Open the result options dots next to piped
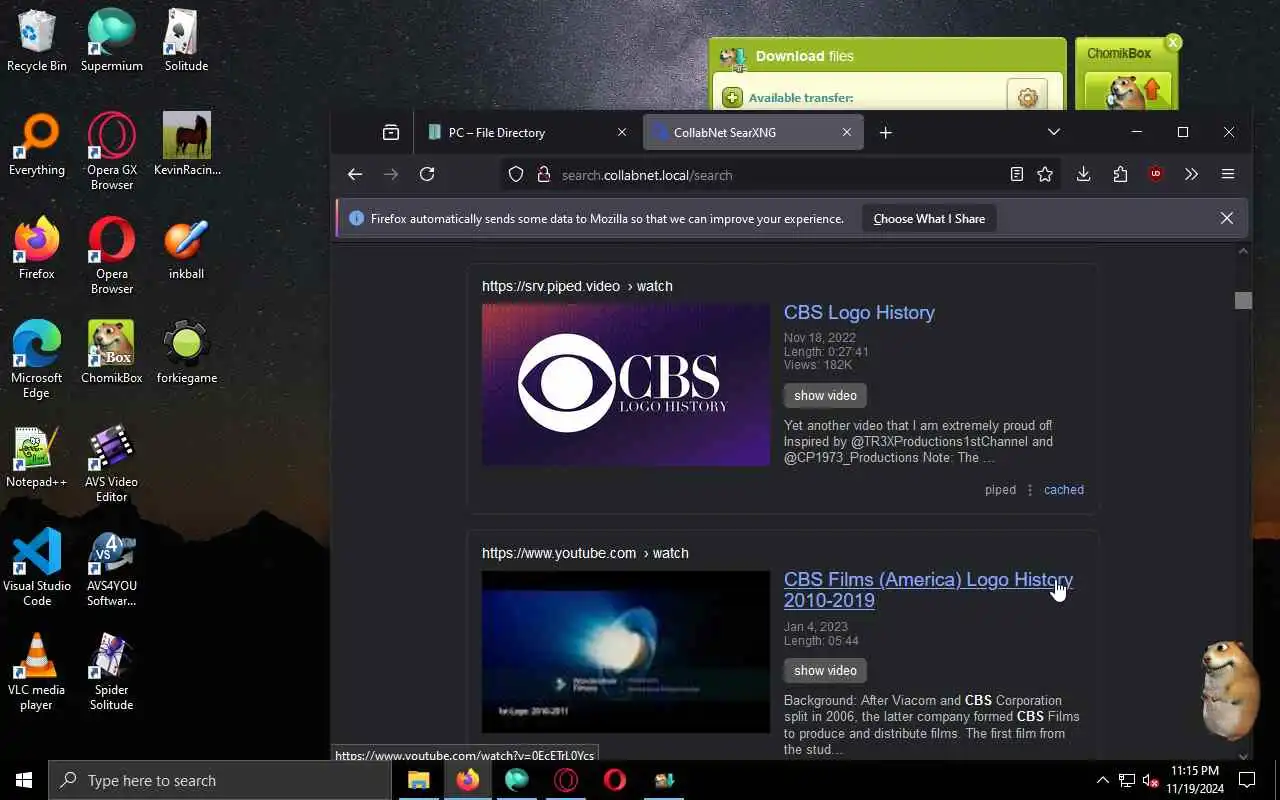This screenshot has height=800, width=1280. [1030, 490]
